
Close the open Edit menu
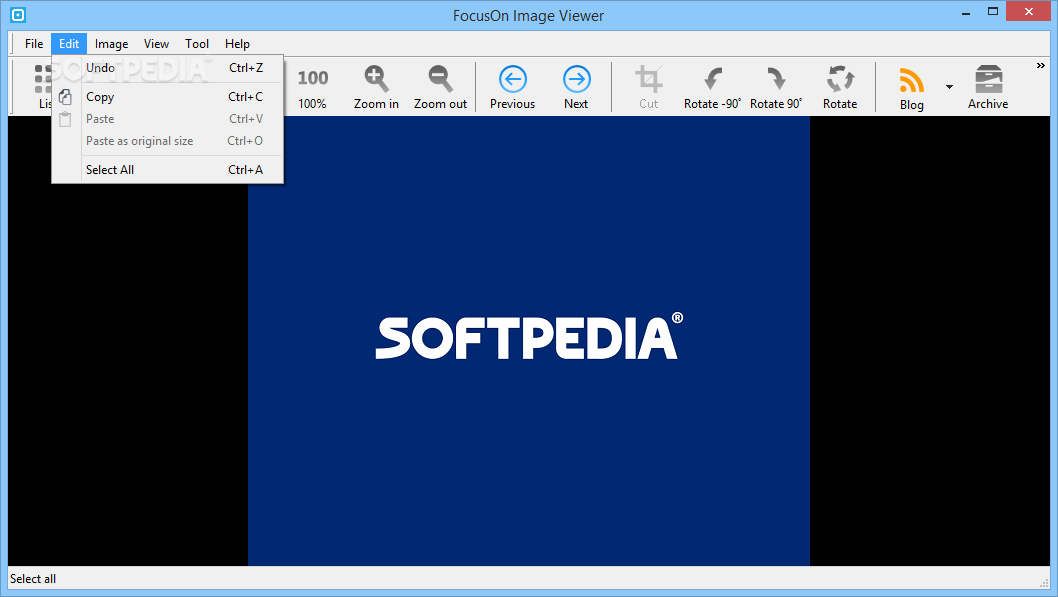click(69, 44)
